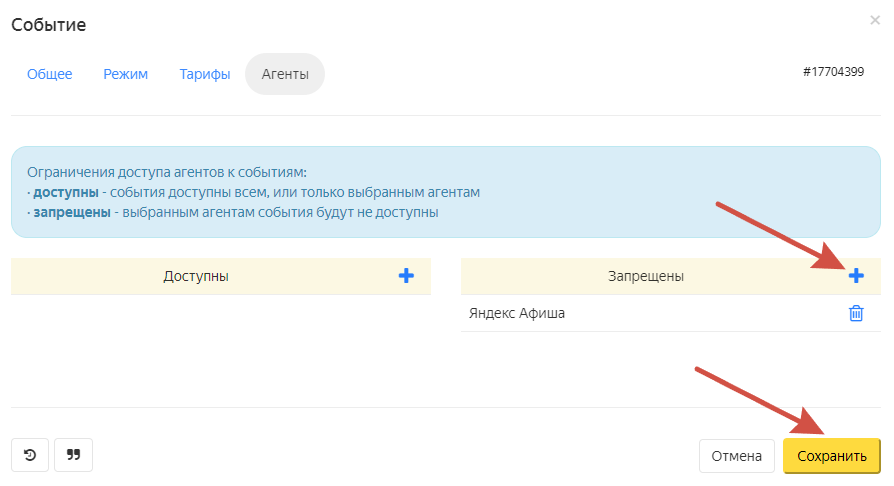Image resolution: width=894 pixels, height=486 pixels.
Task: Add an agent to the Запрещены list
Action: 856,276
